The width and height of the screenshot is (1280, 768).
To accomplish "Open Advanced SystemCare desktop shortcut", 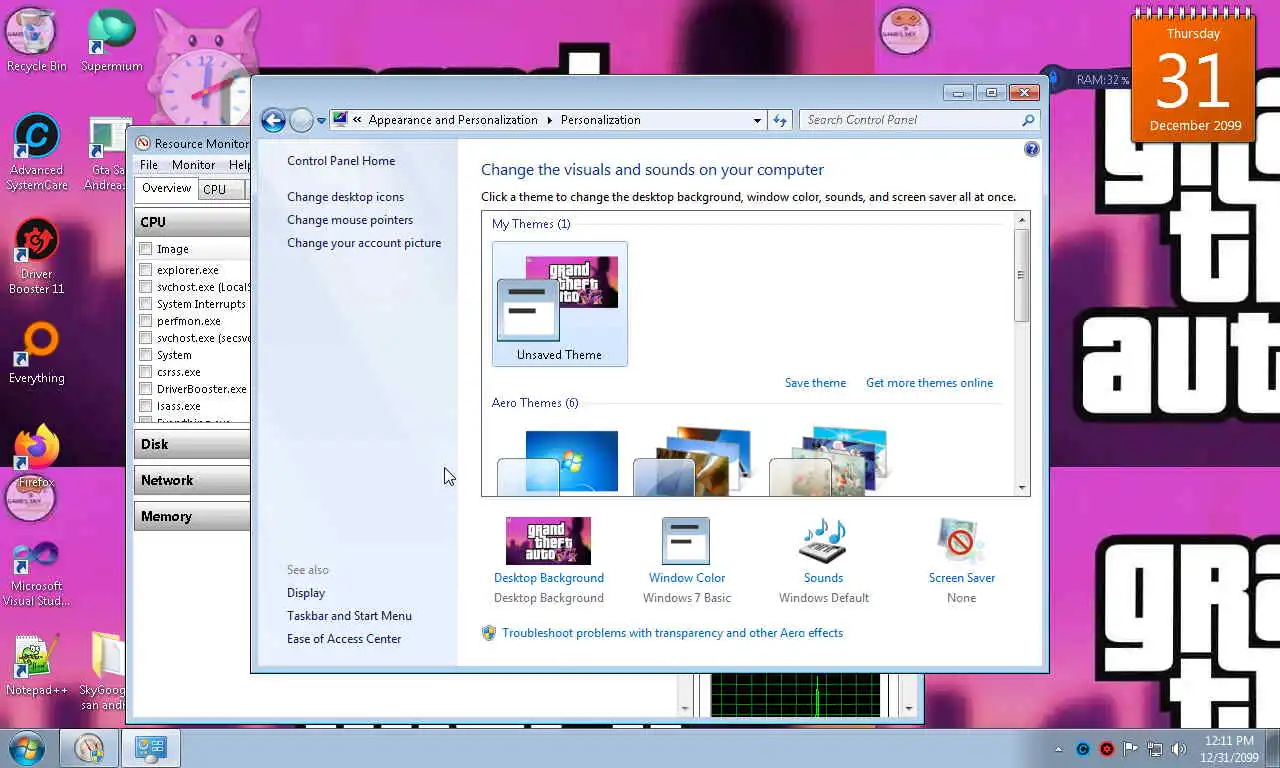I will [36, 152].
